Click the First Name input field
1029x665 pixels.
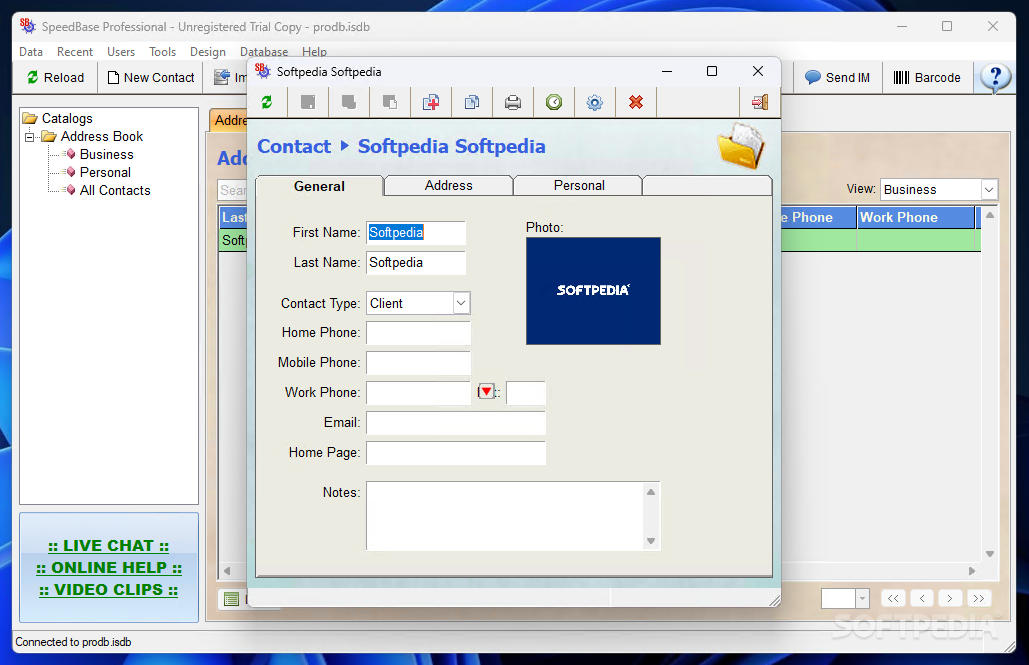click(416, 232)
